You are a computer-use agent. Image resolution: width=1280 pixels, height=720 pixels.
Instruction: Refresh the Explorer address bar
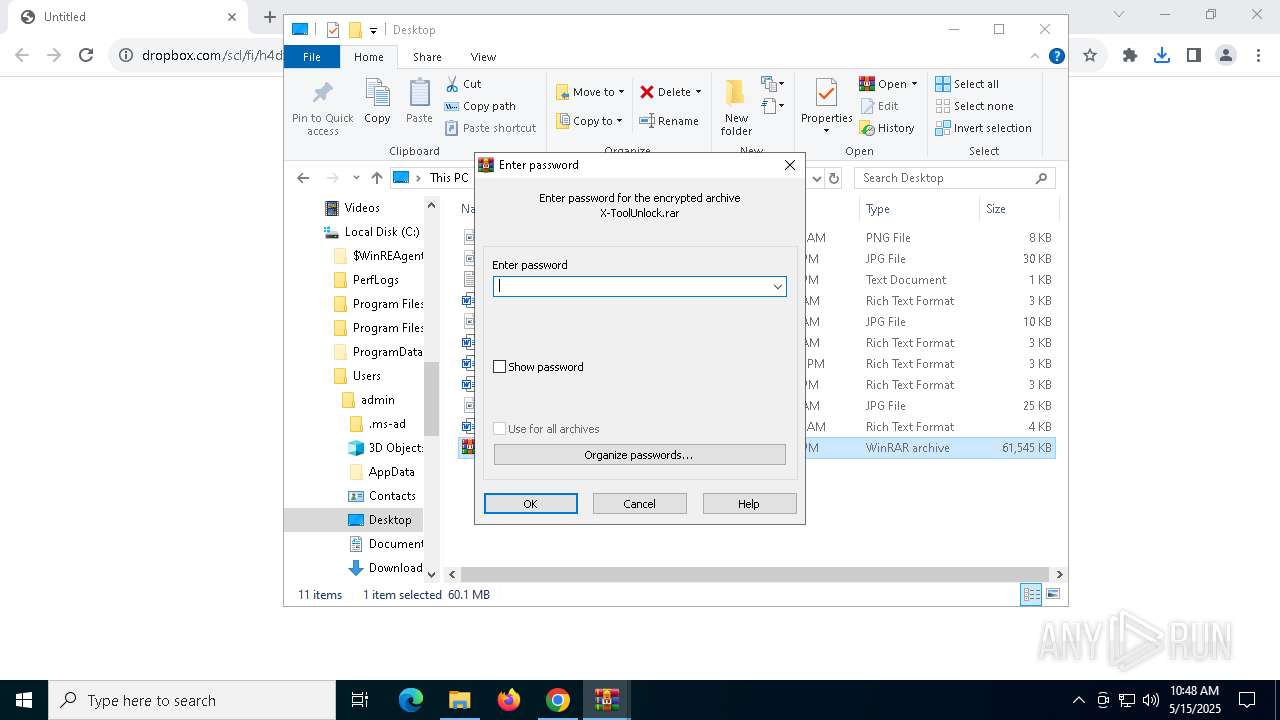pos(835,178)
